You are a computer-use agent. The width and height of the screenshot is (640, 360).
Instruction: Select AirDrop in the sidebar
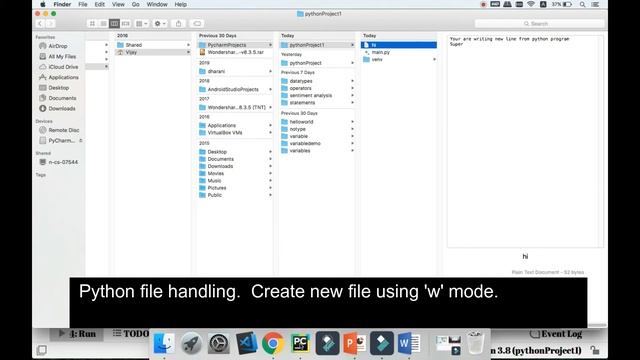(x=58, y=46)
